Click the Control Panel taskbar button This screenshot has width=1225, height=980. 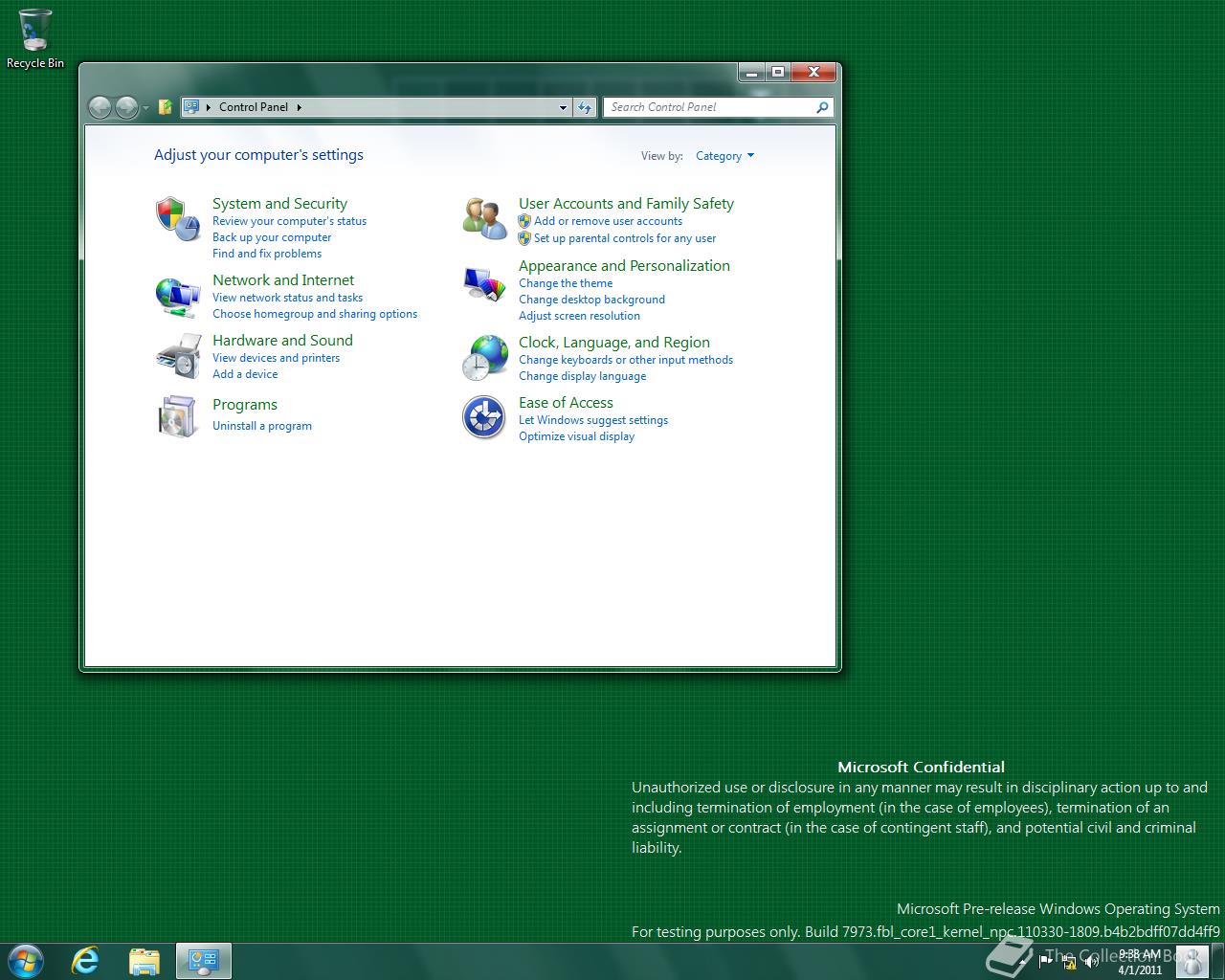(x=203, y=961)
